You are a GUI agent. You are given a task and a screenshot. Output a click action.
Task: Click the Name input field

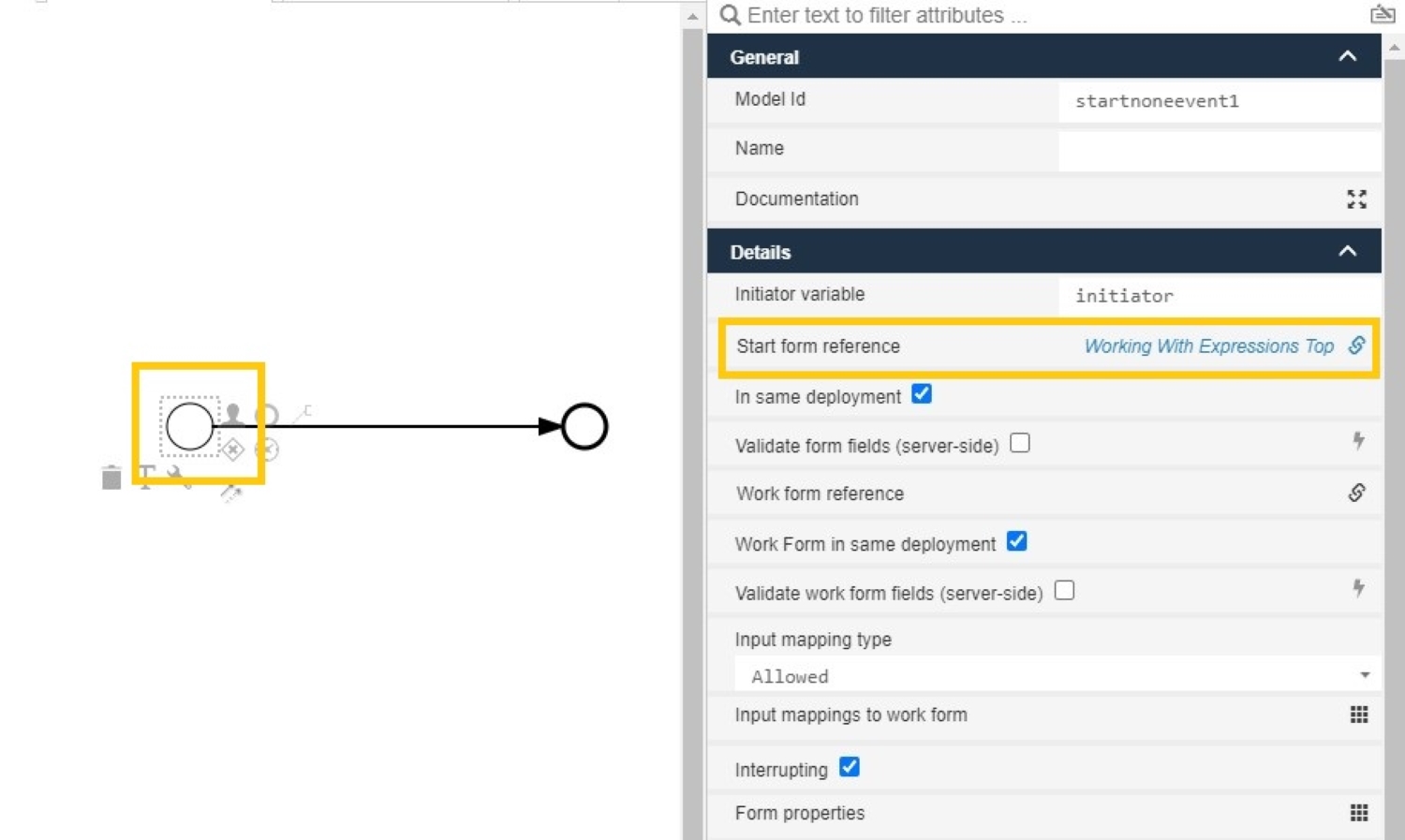[x=1218, y=150]
